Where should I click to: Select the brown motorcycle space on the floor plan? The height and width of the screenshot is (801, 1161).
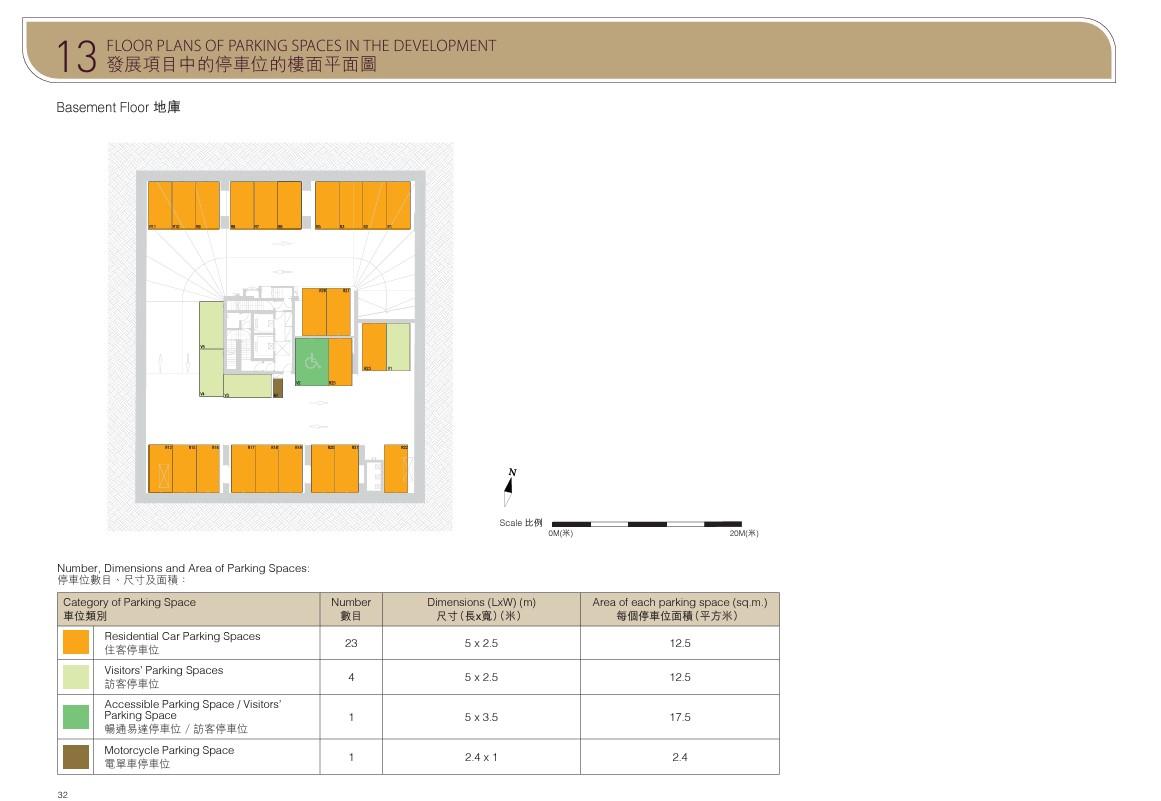278,388
